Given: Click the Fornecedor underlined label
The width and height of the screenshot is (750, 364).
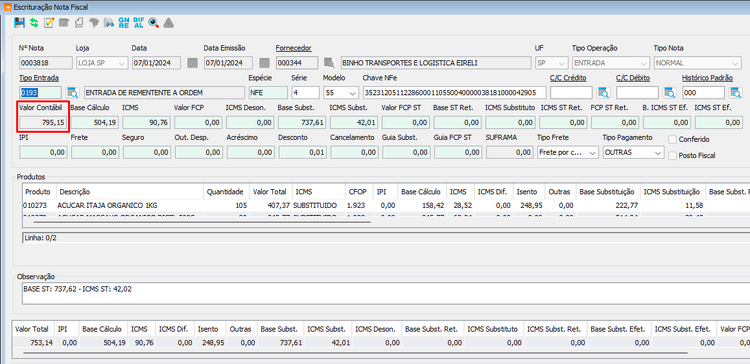Looking at the screenshot, I should [294, 48].
